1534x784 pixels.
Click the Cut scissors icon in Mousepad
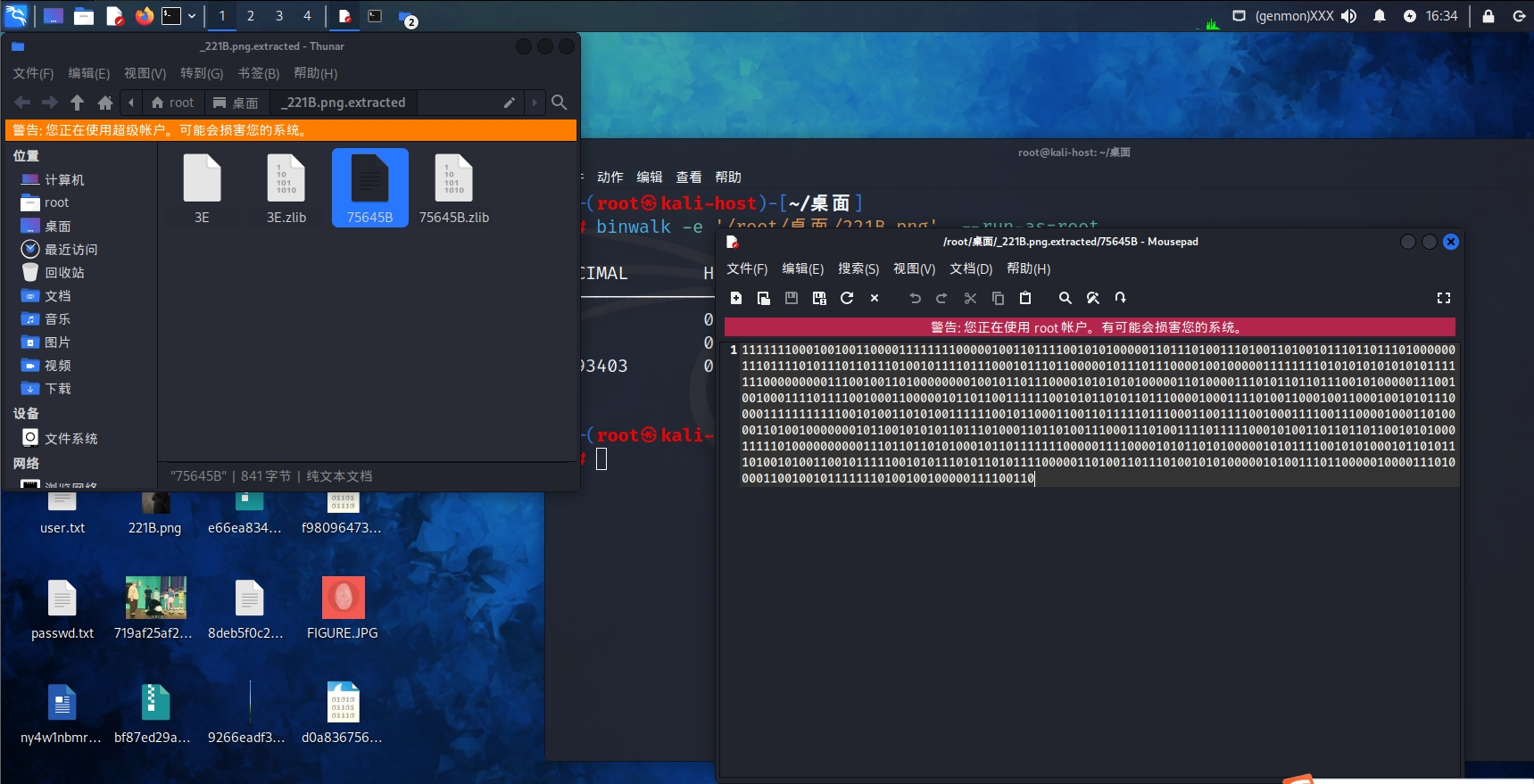(x=970, y=298)
